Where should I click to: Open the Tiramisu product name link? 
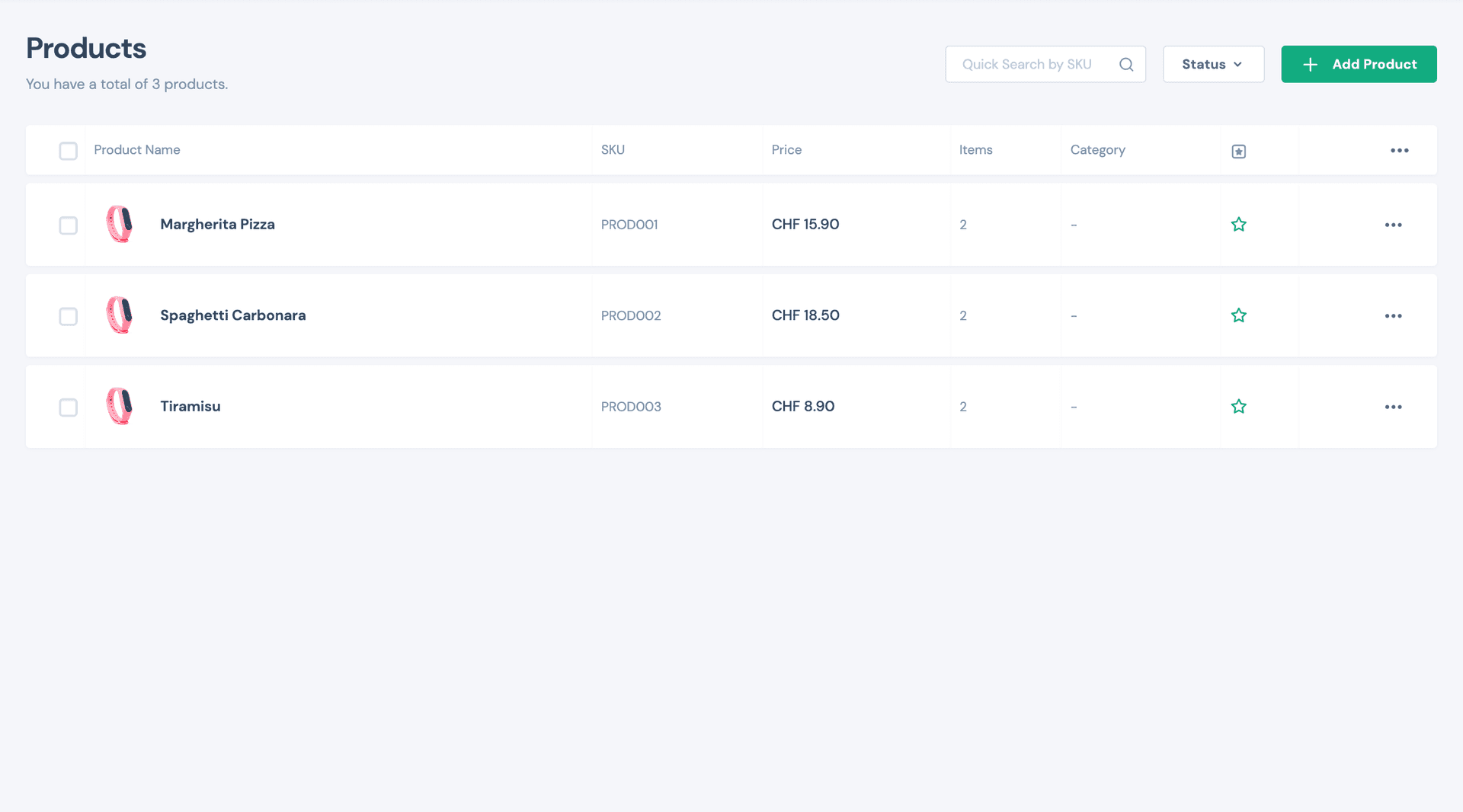pyautogui.click(x=190, y=407)
